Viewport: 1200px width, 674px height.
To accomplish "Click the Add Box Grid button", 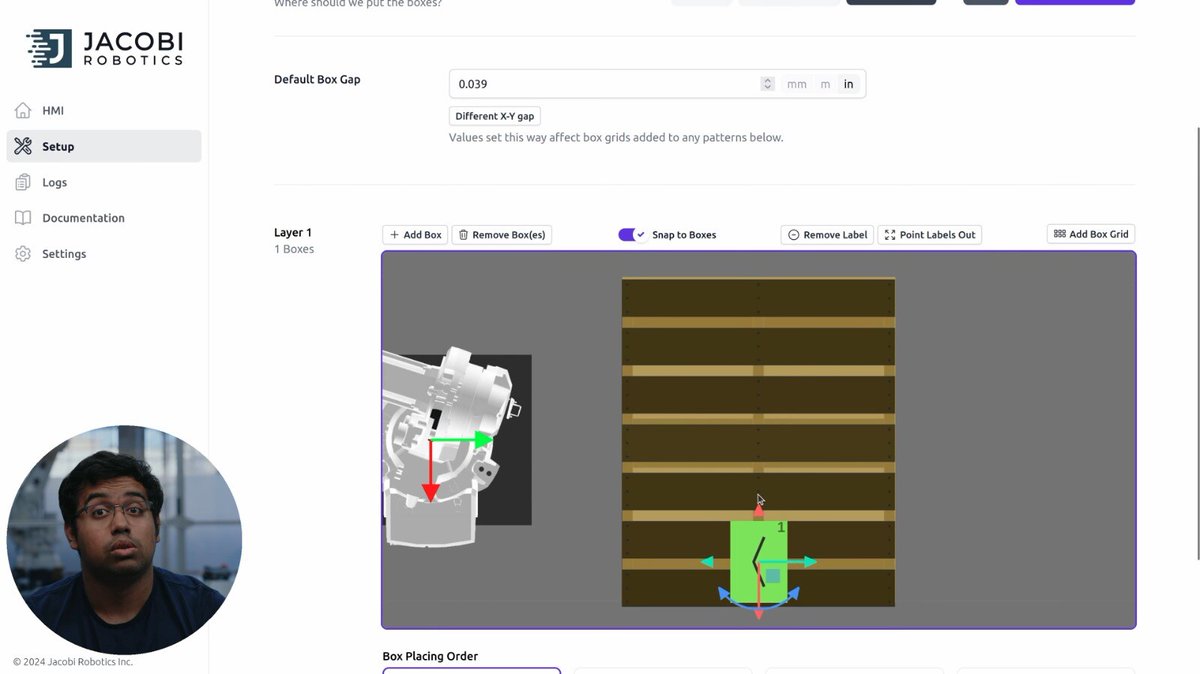I will click(1091, 234).
